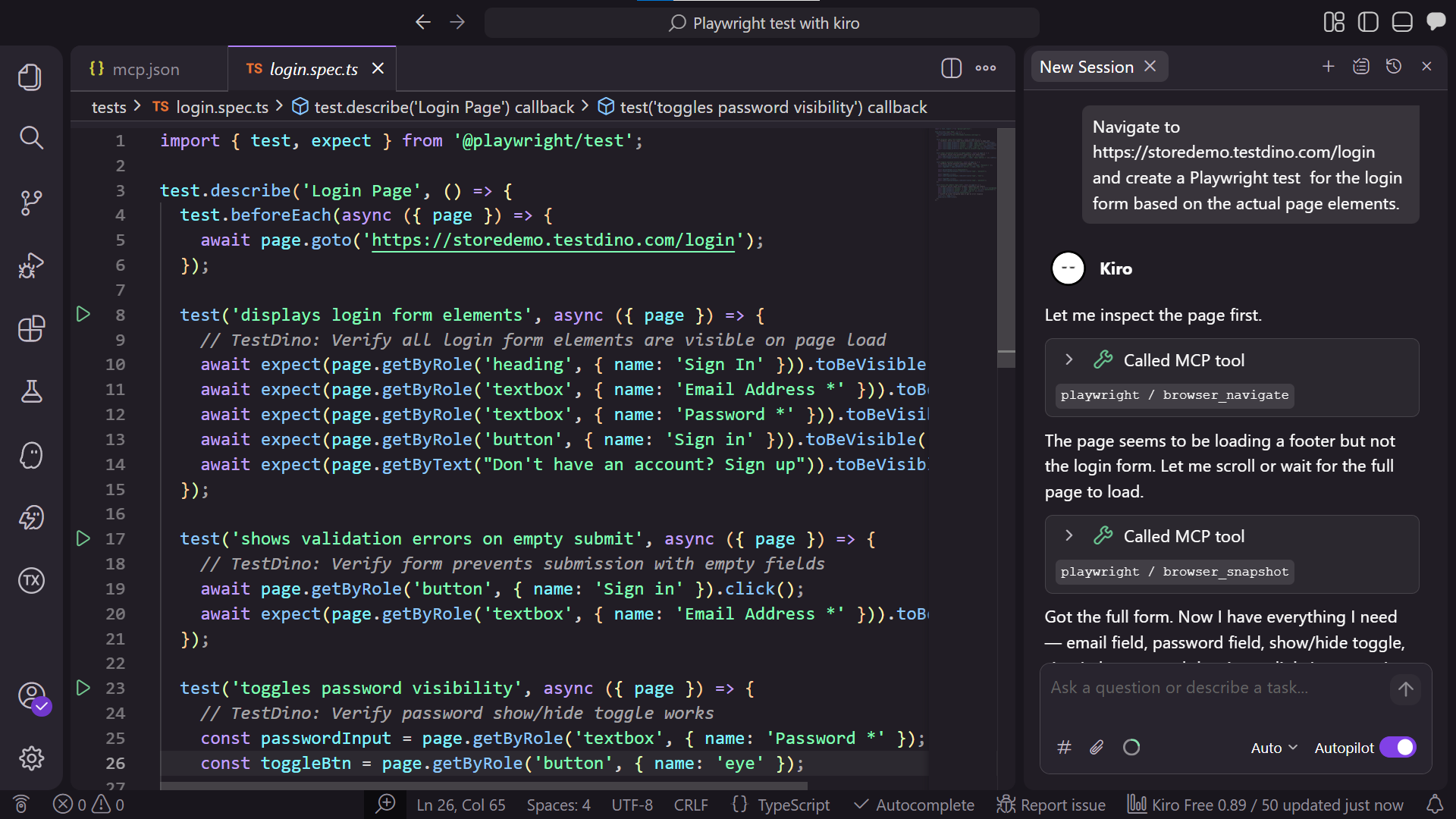Image resolution: width=1456 pixels, height=819 pixels.
Task: Open the Source Control branch icon
Action: pos(31,202)
